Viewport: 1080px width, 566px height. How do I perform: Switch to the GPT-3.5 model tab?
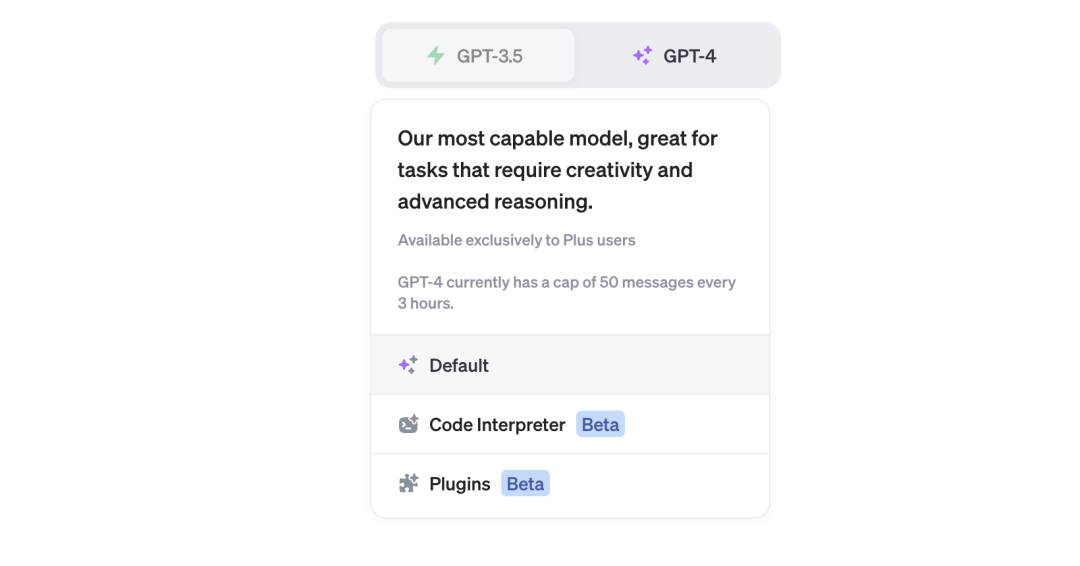478,55
